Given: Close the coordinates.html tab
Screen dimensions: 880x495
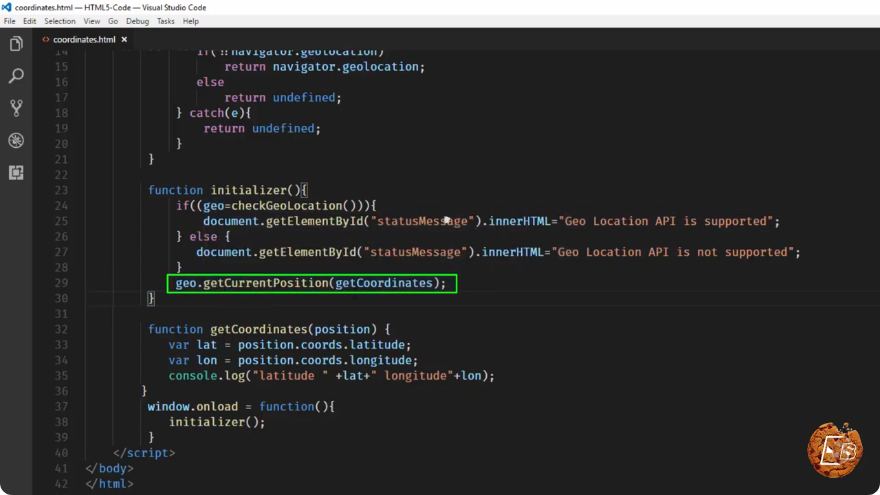Looking at the screenshot, I should 124,39.
